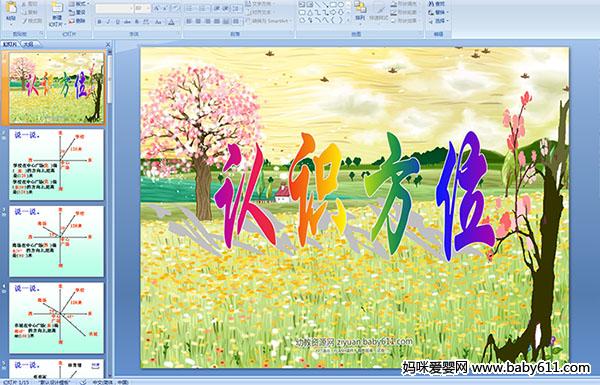Toggle text shadow effect
This screenshot has height=385, width=600.
click(x=137, y=22)
